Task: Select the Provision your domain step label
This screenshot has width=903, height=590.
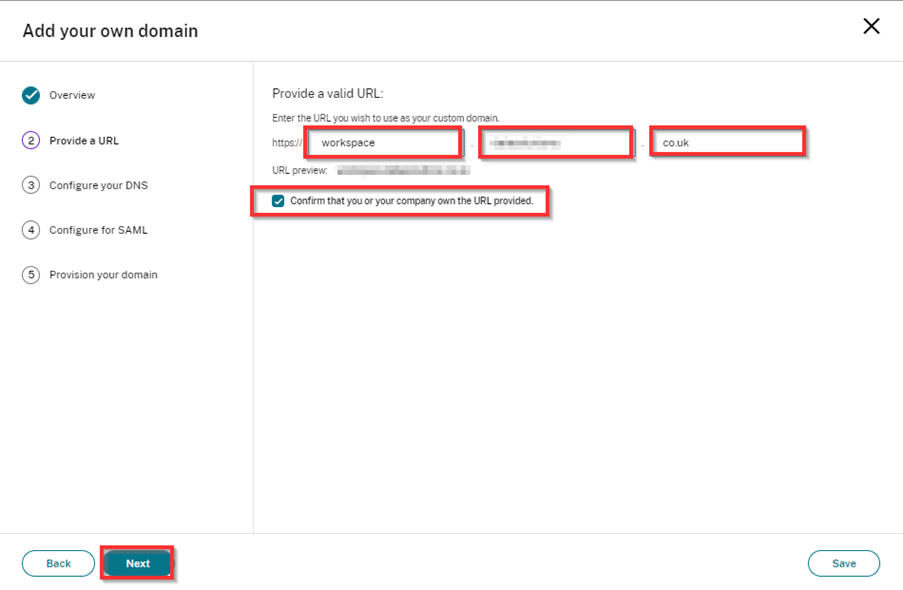Action: [104, 275]
